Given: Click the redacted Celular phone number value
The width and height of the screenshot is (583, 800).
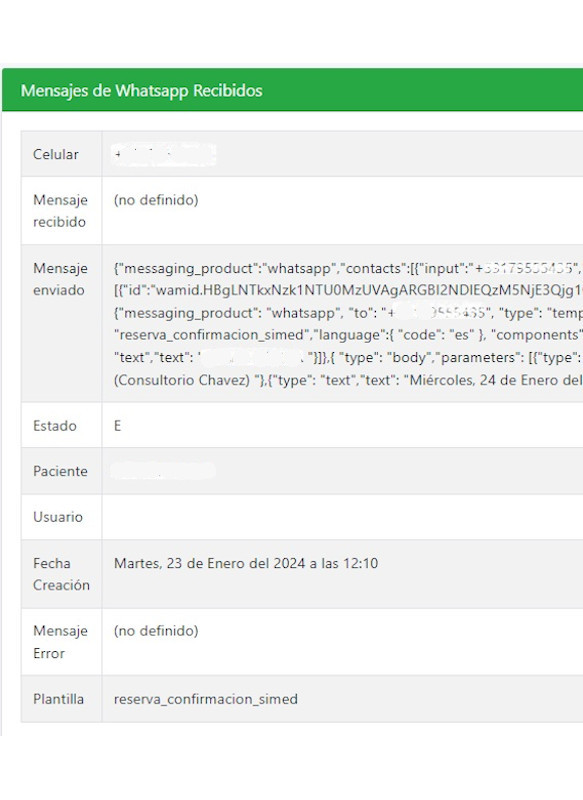Looking at the screenshot, I should [164, 155].
